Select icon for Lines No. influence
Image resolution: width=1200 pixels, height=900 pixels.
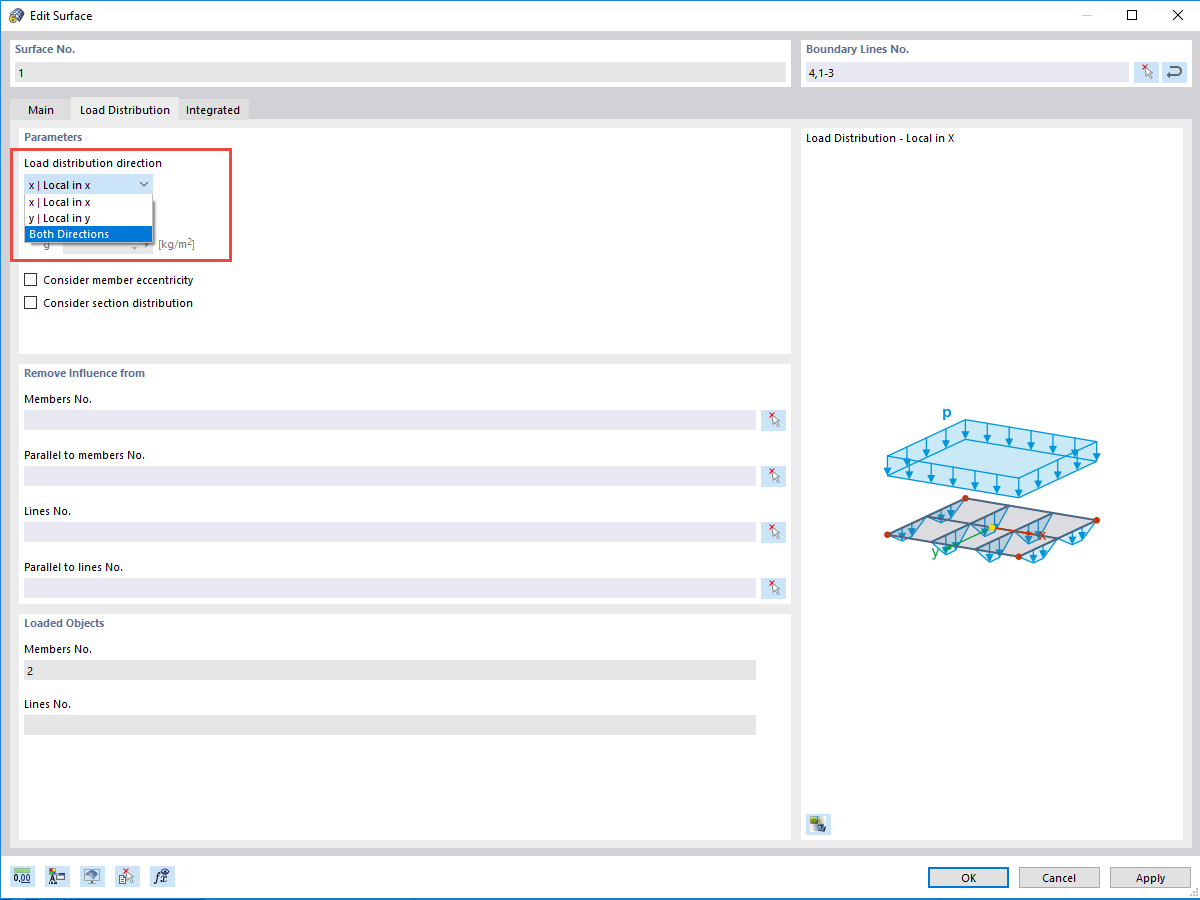(773, 532)
